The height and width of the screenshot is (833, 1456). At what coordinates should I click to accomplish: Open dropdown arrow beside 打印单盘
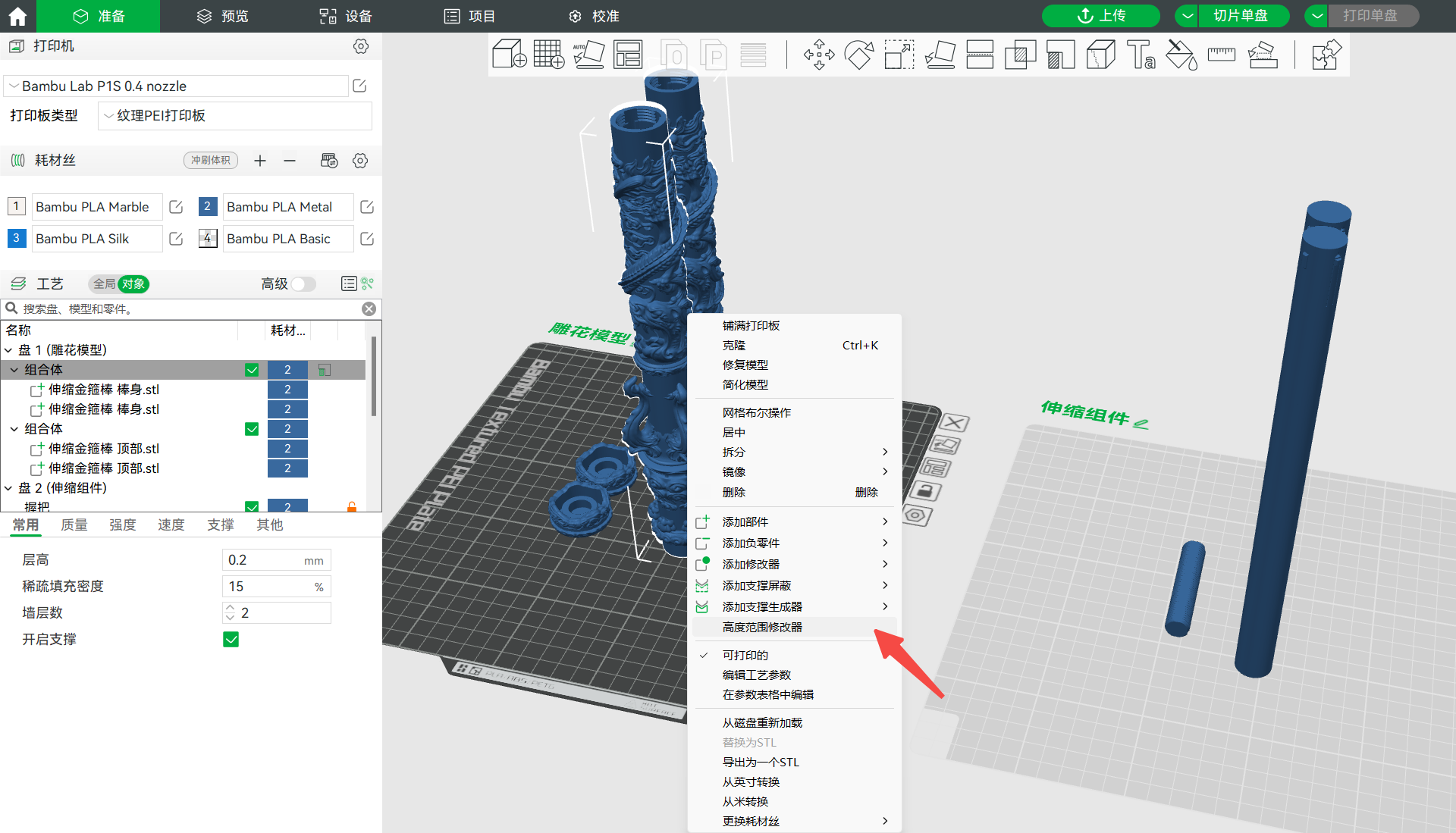(1317, 16)
